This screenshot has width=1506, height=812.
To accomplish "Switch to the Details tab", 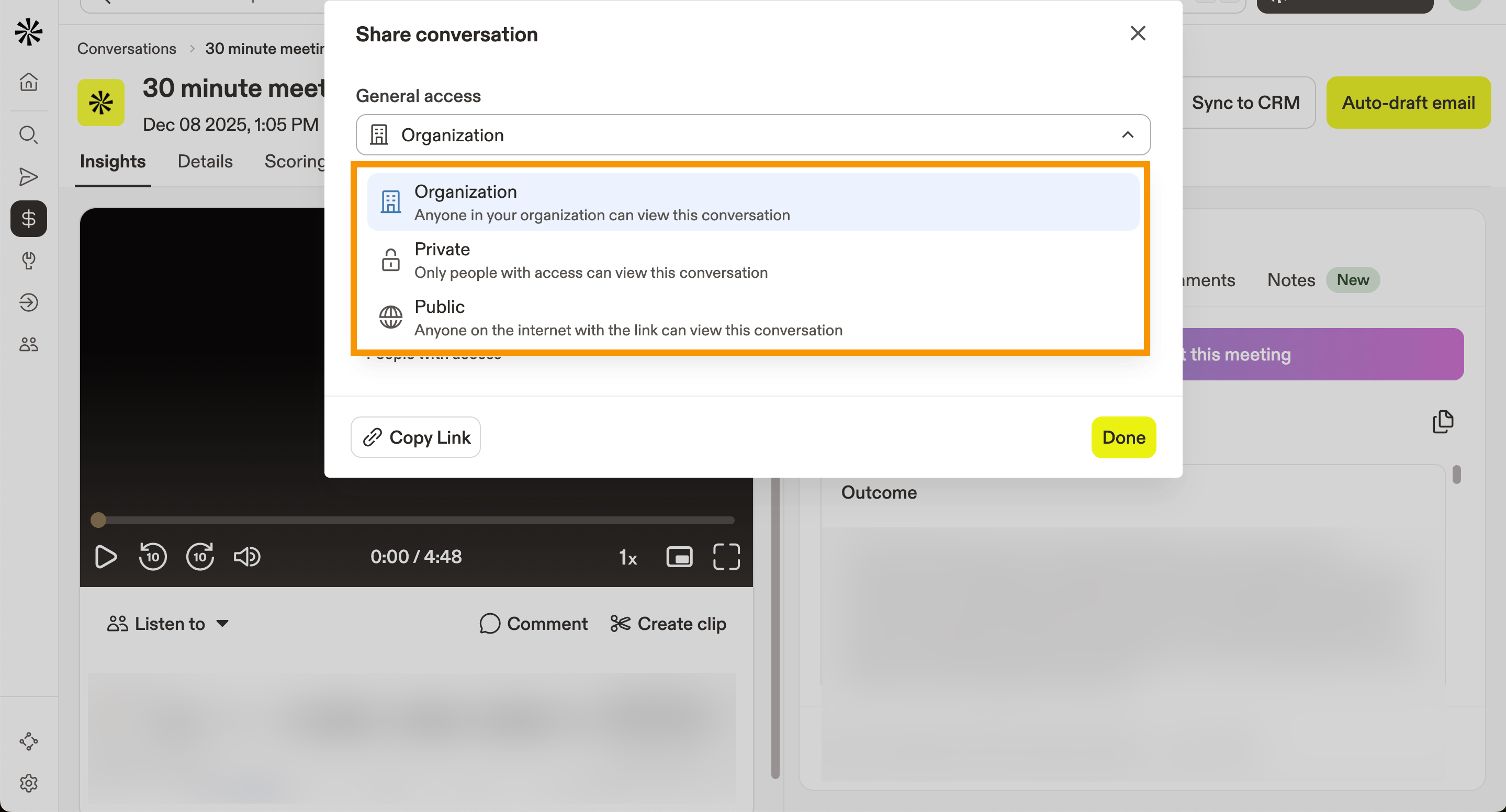I will click(x=205, y=161).
